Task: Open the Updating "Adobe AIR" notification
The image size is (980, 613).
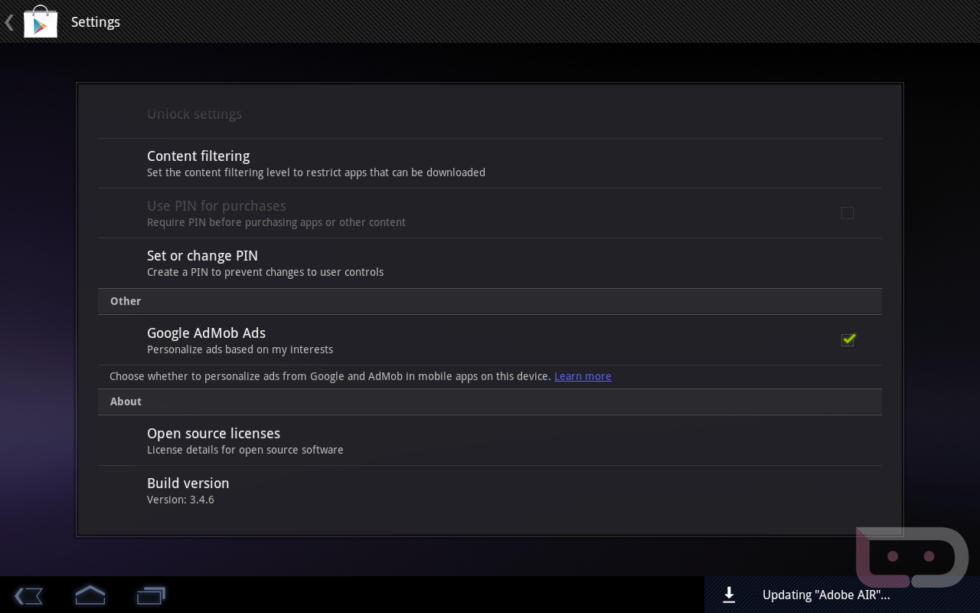Action: 825,595
